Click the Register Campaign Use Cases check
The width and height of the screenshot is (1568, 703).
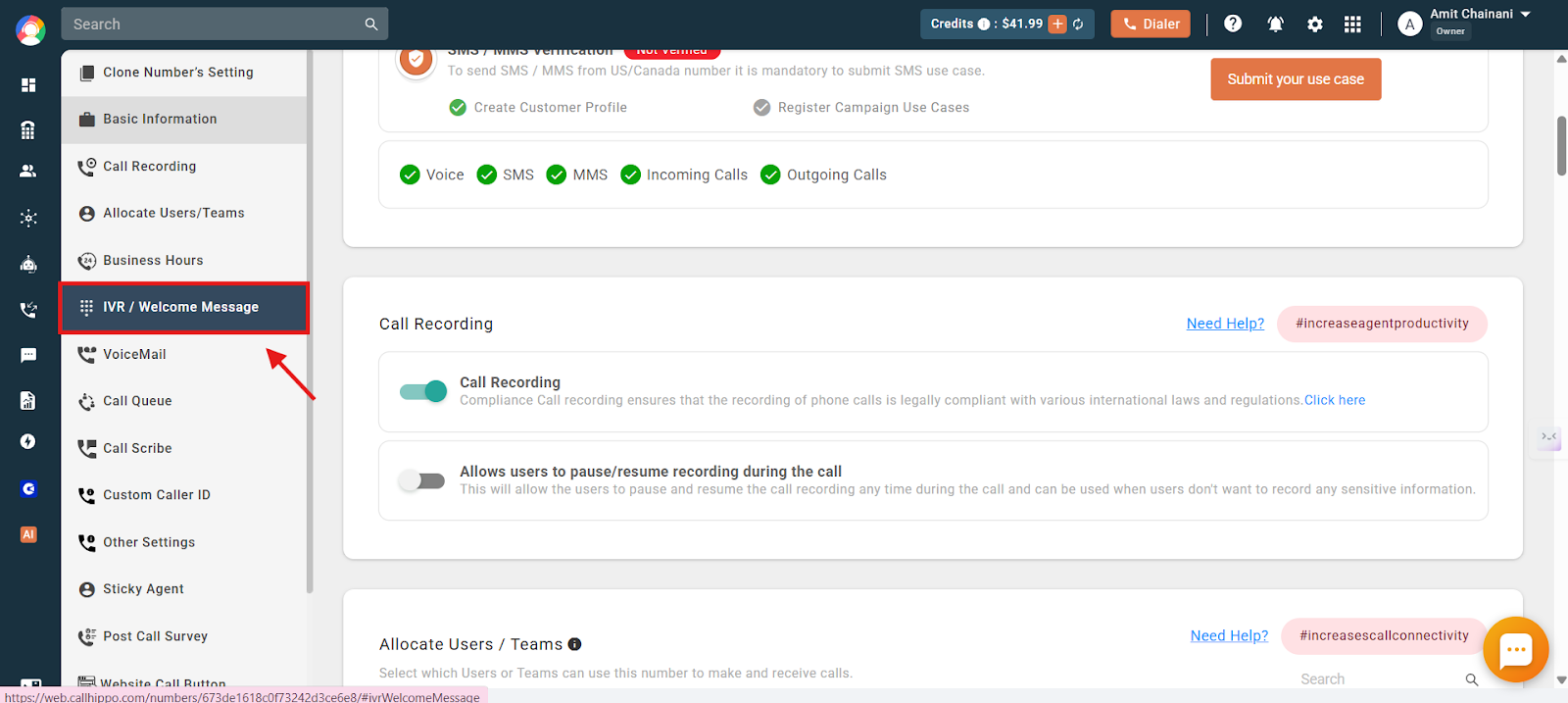click(761, 108)
